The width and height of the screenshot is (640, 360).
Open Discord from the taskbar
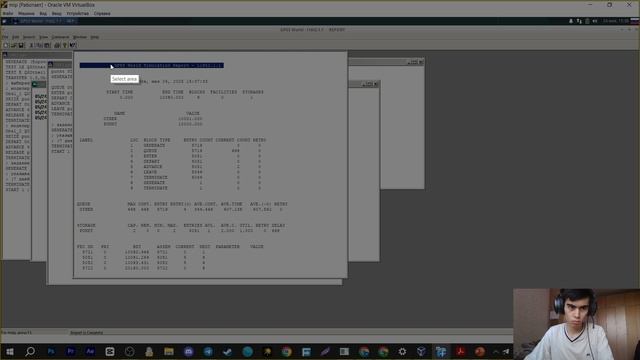click(188, 351)
